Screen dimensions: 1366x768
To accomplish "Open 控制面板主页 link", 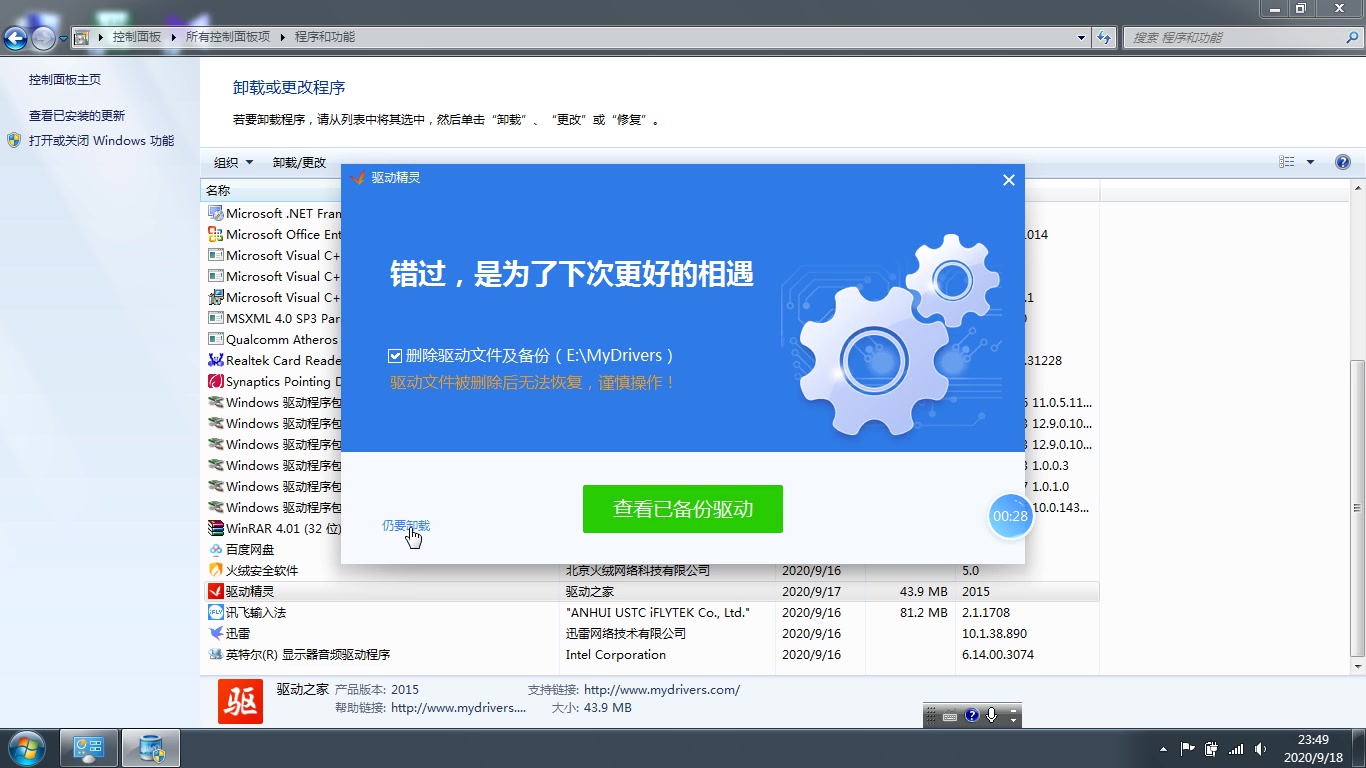I will coord(65,79).
